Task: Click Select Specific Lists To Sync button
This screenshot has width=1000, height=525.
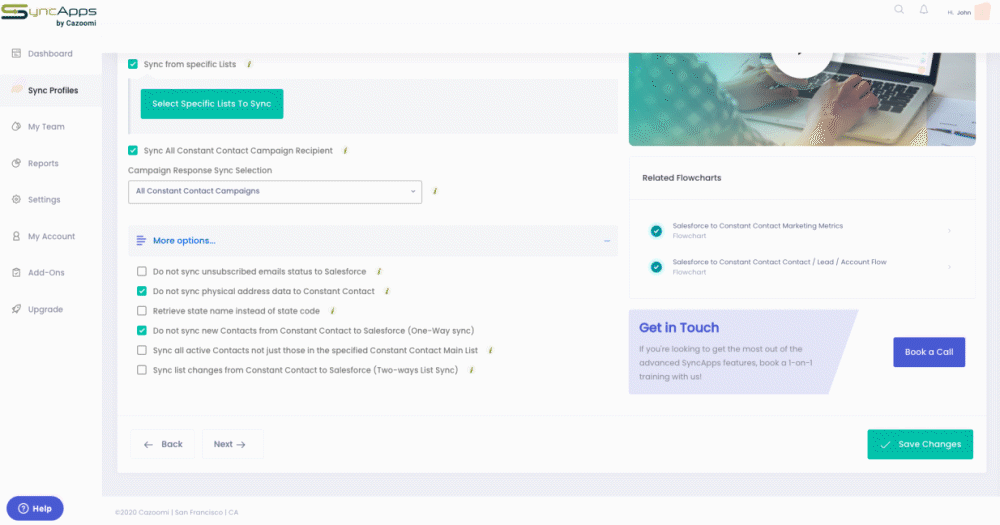Action: pyautogui.click(x=212, y=103)
